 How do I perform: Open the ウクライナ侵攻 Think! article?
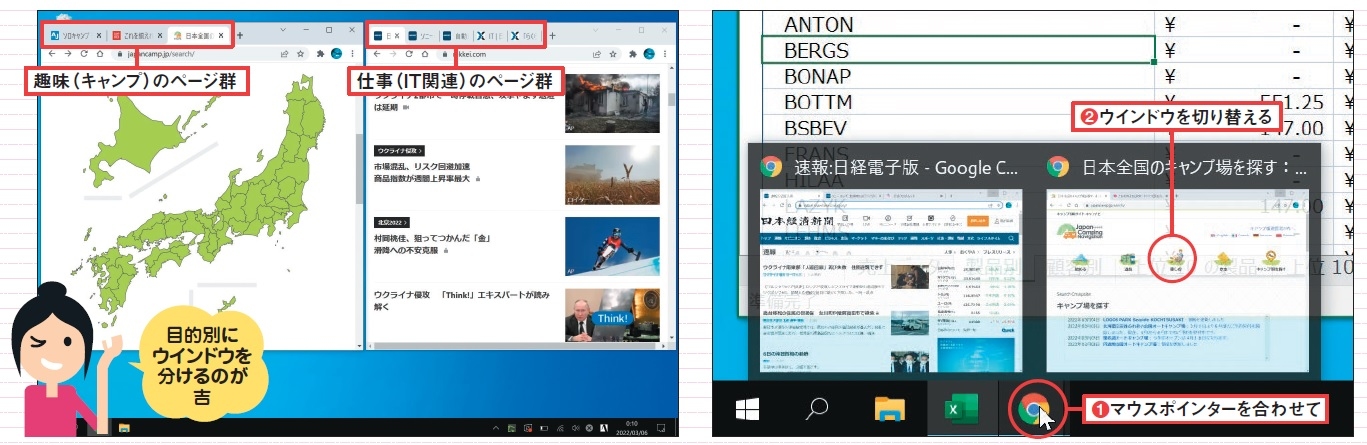[x=460, y=302]
